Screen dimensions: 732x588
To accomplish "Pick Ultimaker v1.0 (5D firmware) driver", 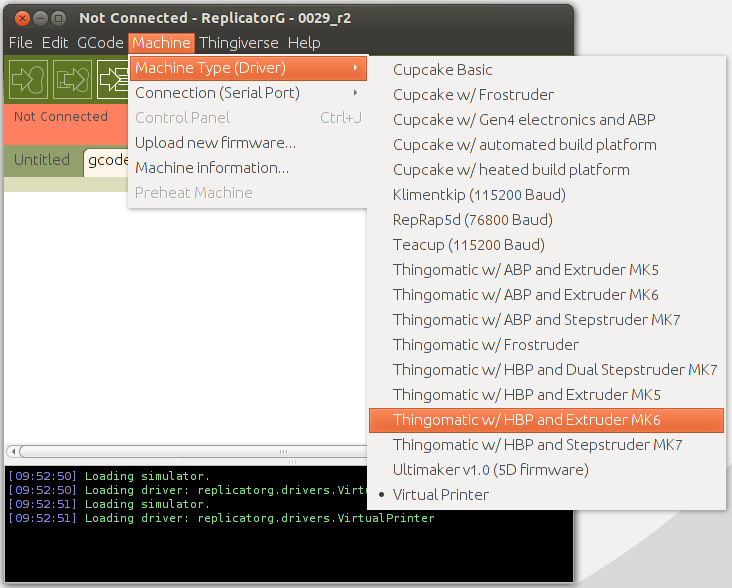I will [x=490, y=469].
